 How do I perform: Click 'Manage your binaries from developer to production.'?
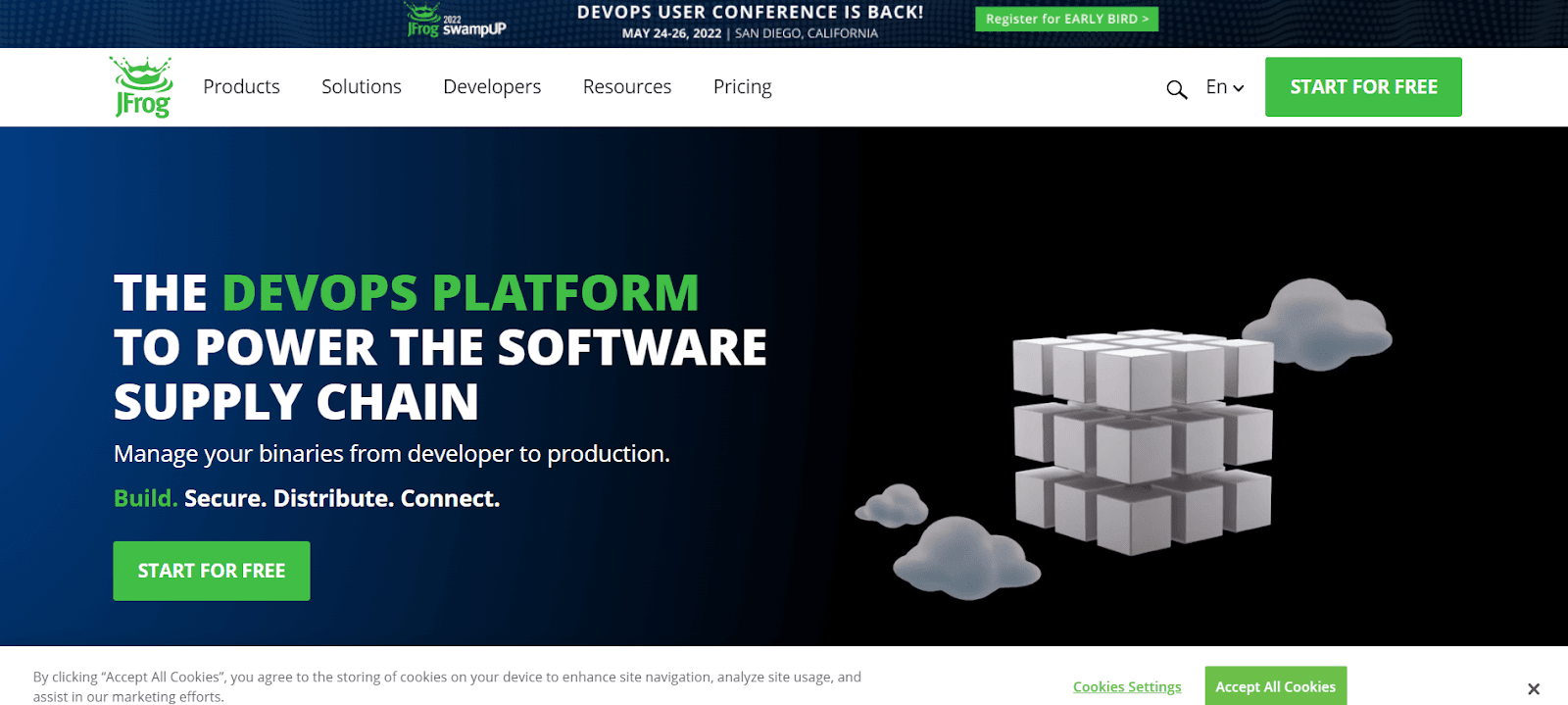(392, 454)
